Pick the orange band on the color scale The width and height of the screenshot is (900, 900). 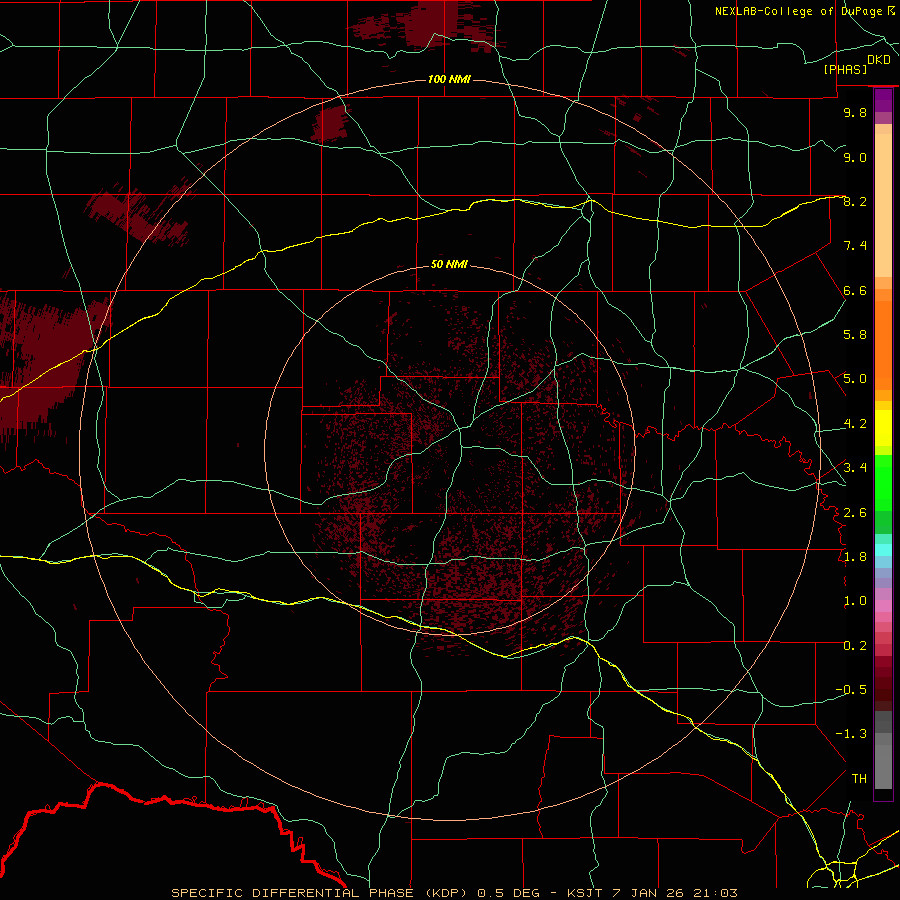(883, 345)
